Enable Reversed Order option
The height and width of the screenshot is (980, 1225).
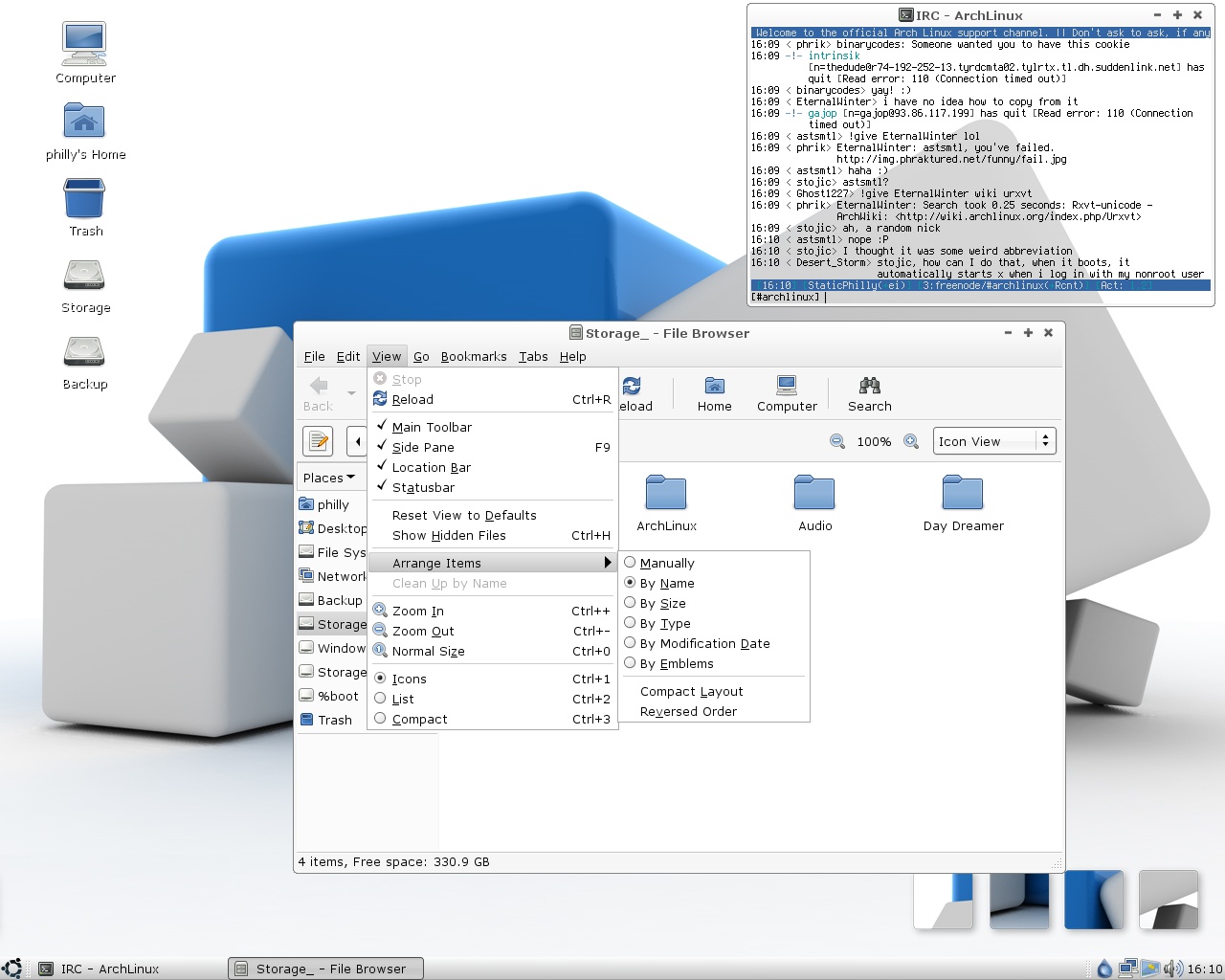(714, 711)
